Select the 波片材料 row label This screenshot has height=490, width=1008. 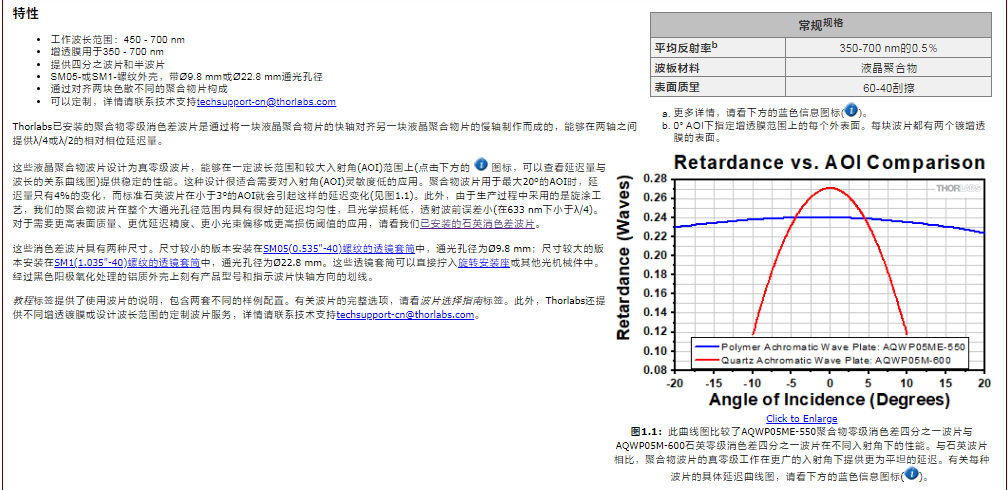(x=676, y=68)
